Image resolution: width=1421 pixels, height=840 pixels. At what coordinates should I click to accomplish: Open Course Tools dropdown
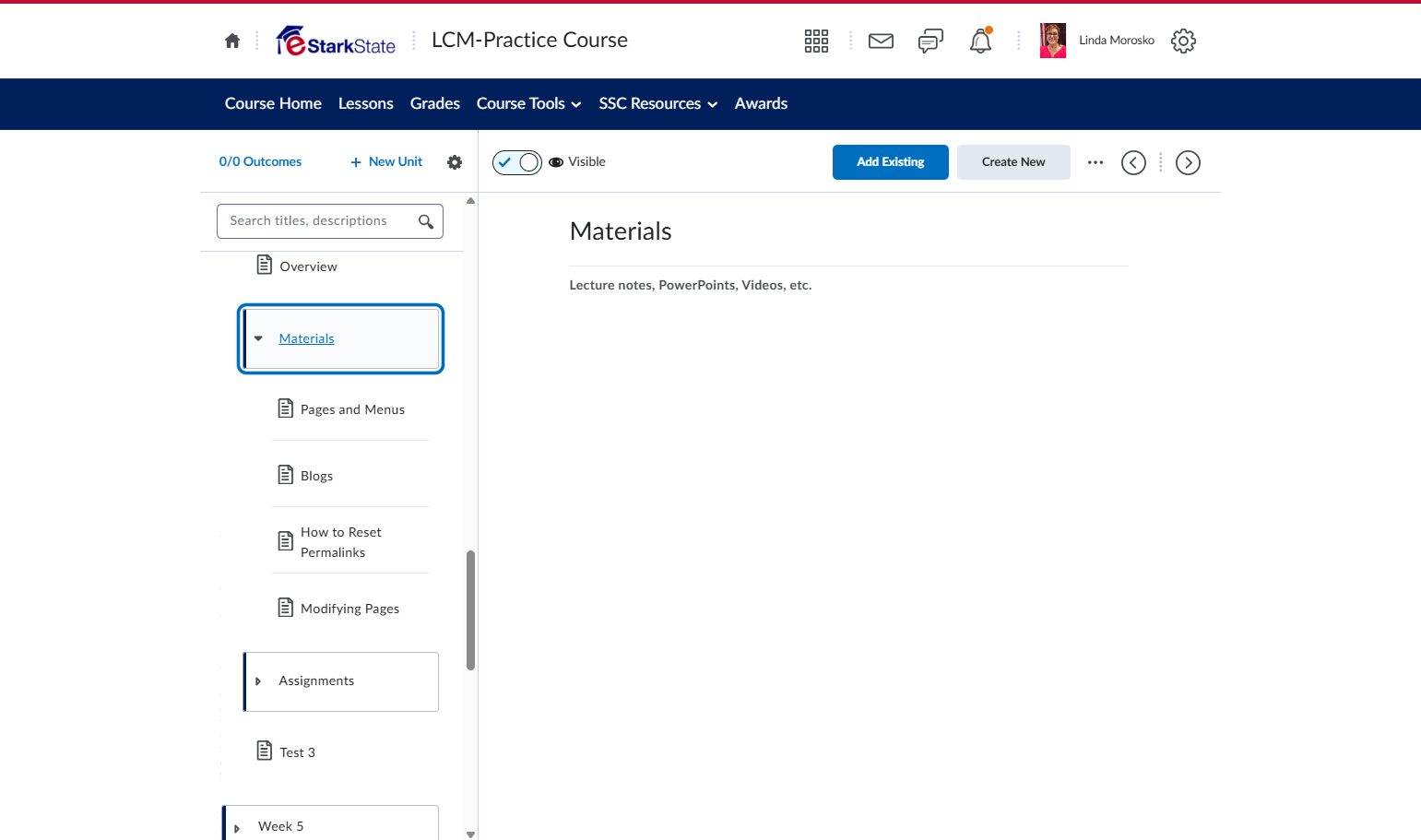click(x=529, y=104)
